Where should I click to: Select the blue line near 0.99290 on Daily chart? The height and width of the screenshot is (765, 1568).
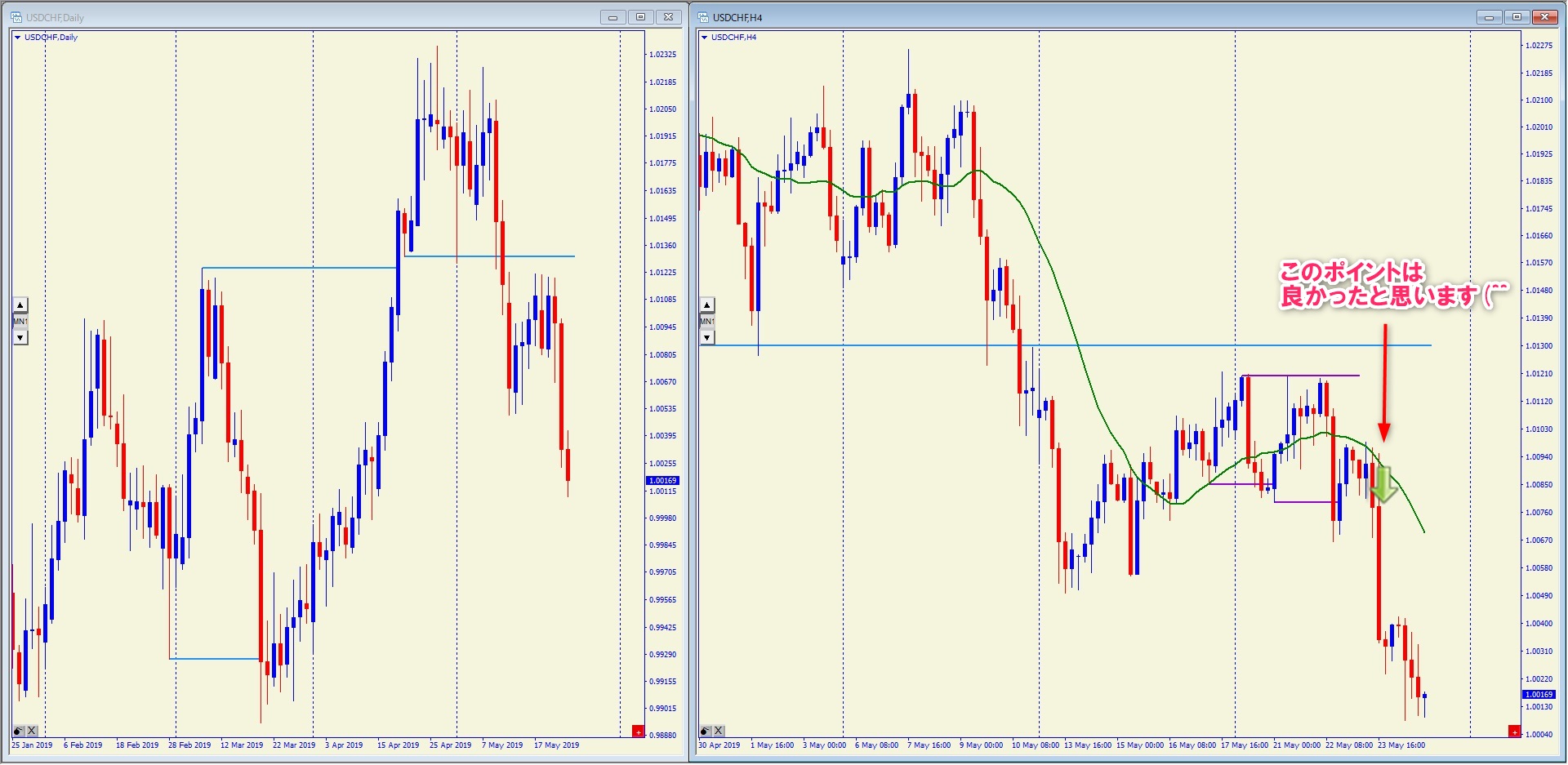pyautogui.click(x=215, y=659)
